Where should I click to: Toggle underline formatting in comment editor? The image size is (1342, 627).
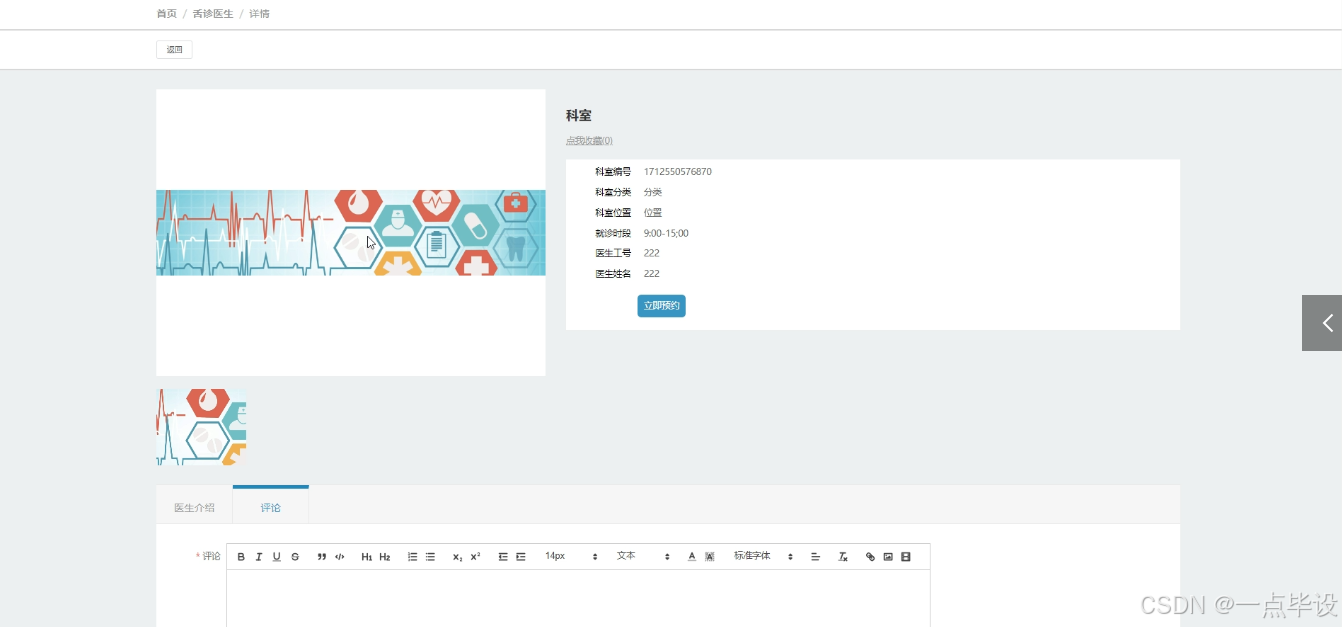[x=277, y=557]
